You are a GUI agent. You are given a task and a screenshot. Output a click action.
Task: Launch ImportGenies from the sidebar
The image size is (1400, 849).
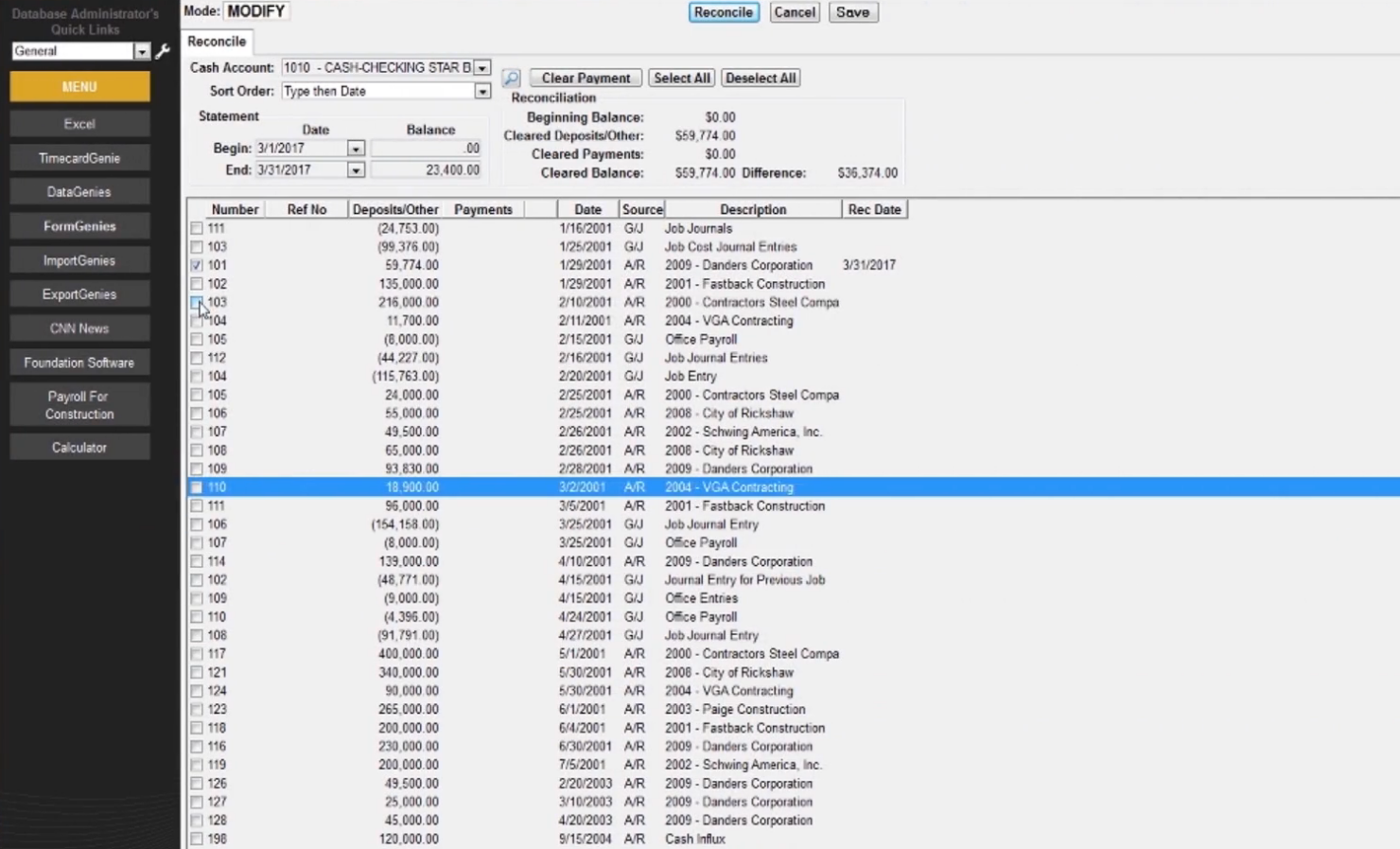coord(79,259)
